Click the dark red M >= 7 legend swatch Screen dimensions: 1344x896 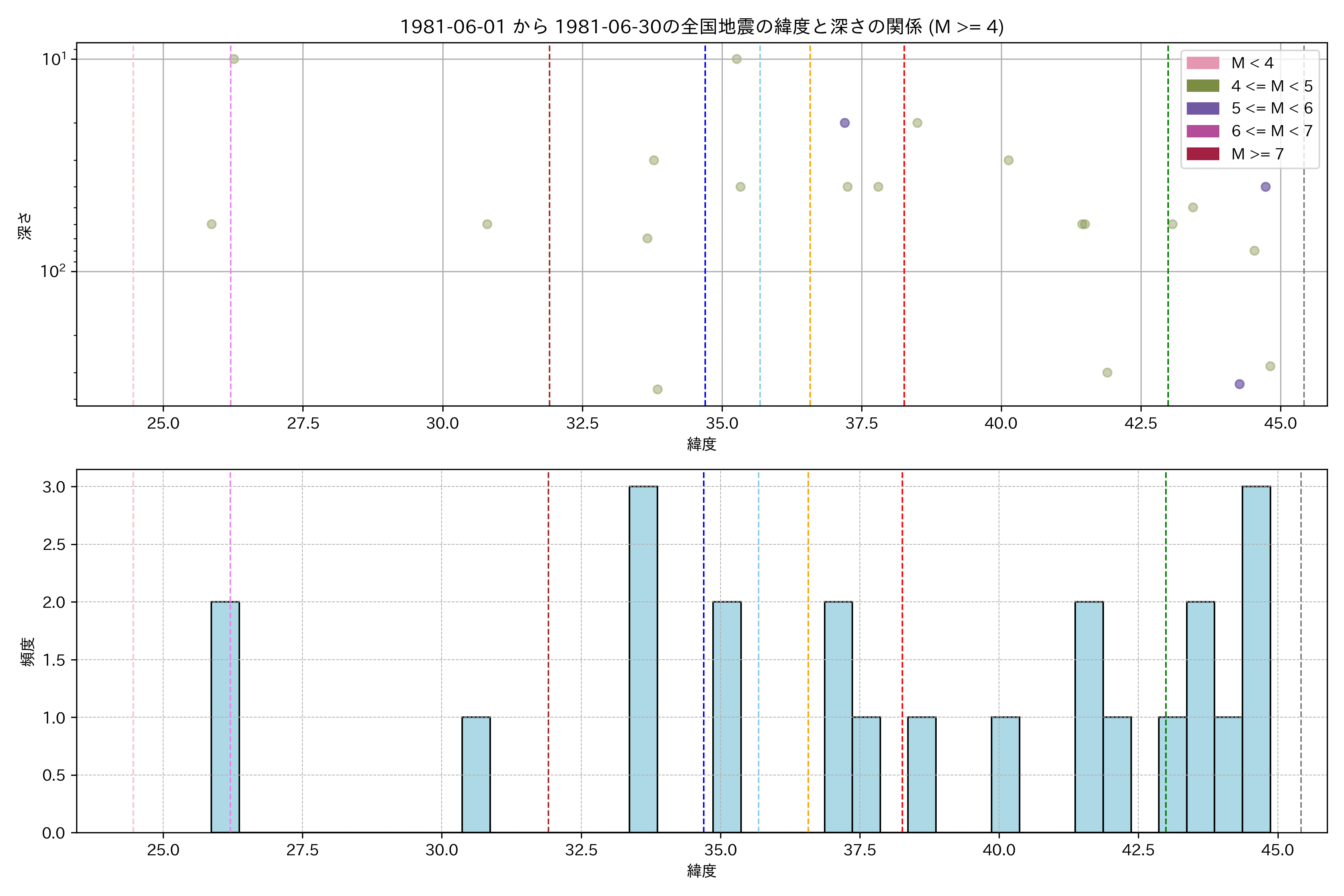(x=1203, y=154)
